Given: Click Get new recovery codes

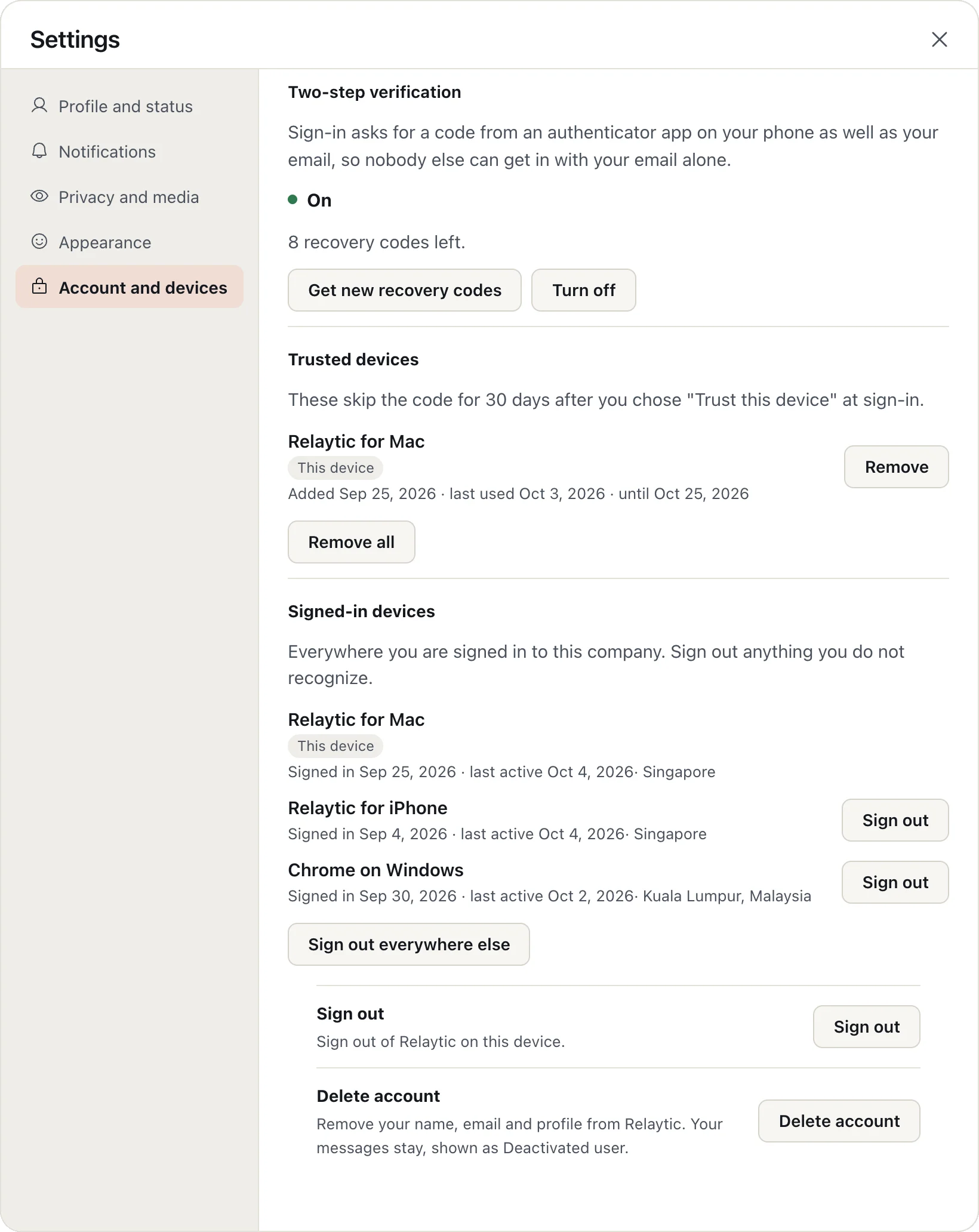Looking at the screenshot, I should pos(405,290).
